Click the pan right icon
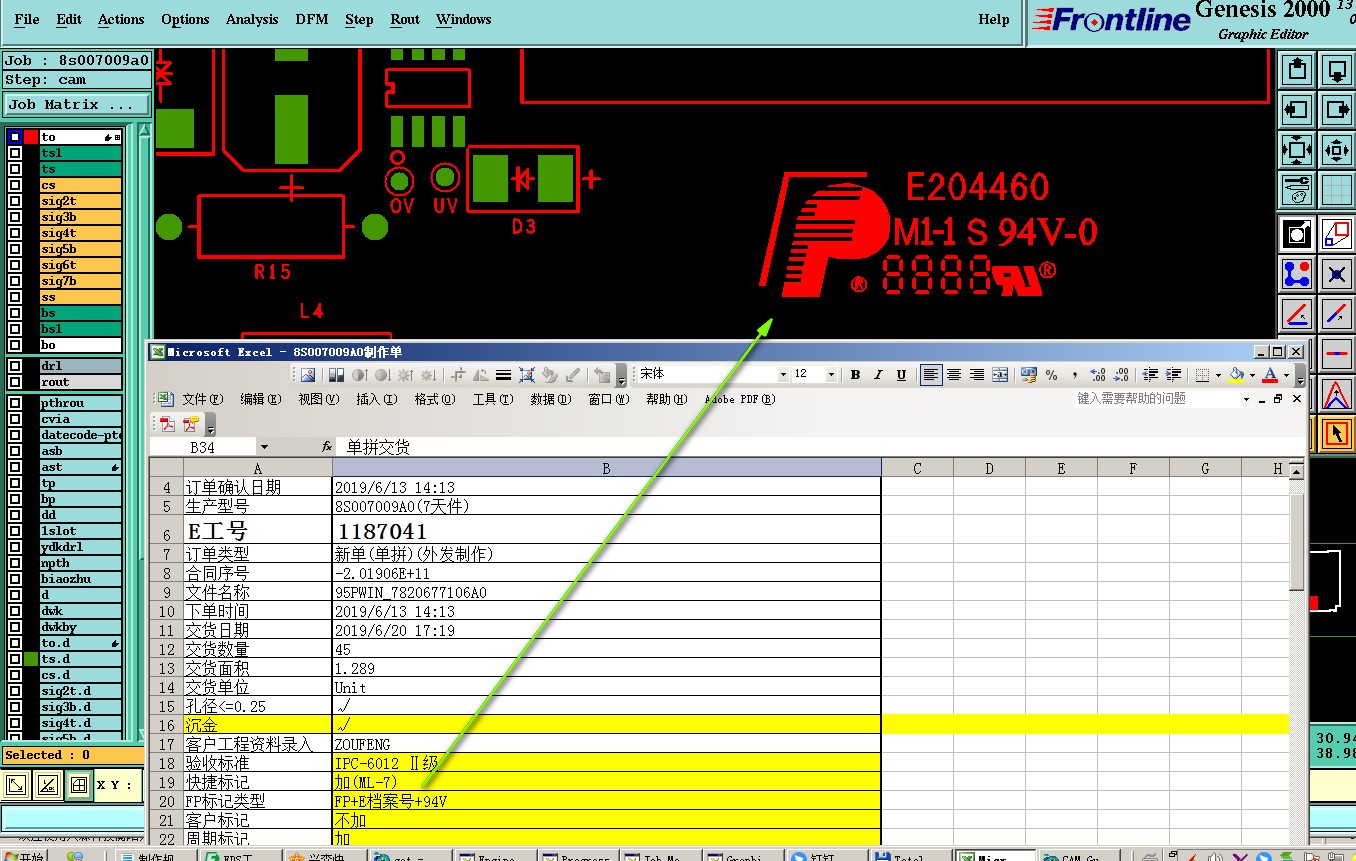Image resolution: width=1356 pixels, height=861 pixels. [1337, 109]
